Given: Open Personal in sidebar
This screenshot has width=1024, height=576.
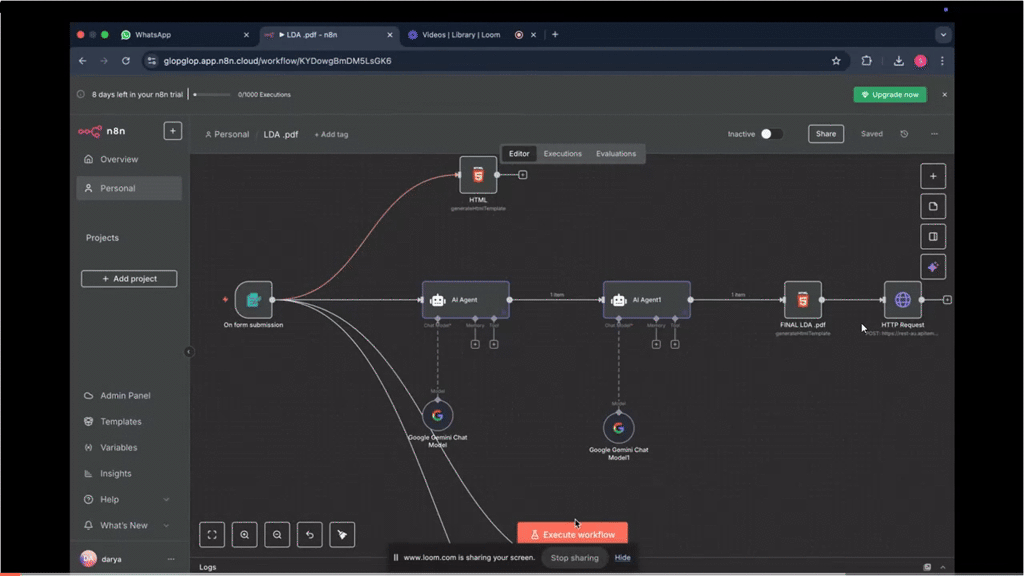Looking at the screenshot, I should point(129,188).
